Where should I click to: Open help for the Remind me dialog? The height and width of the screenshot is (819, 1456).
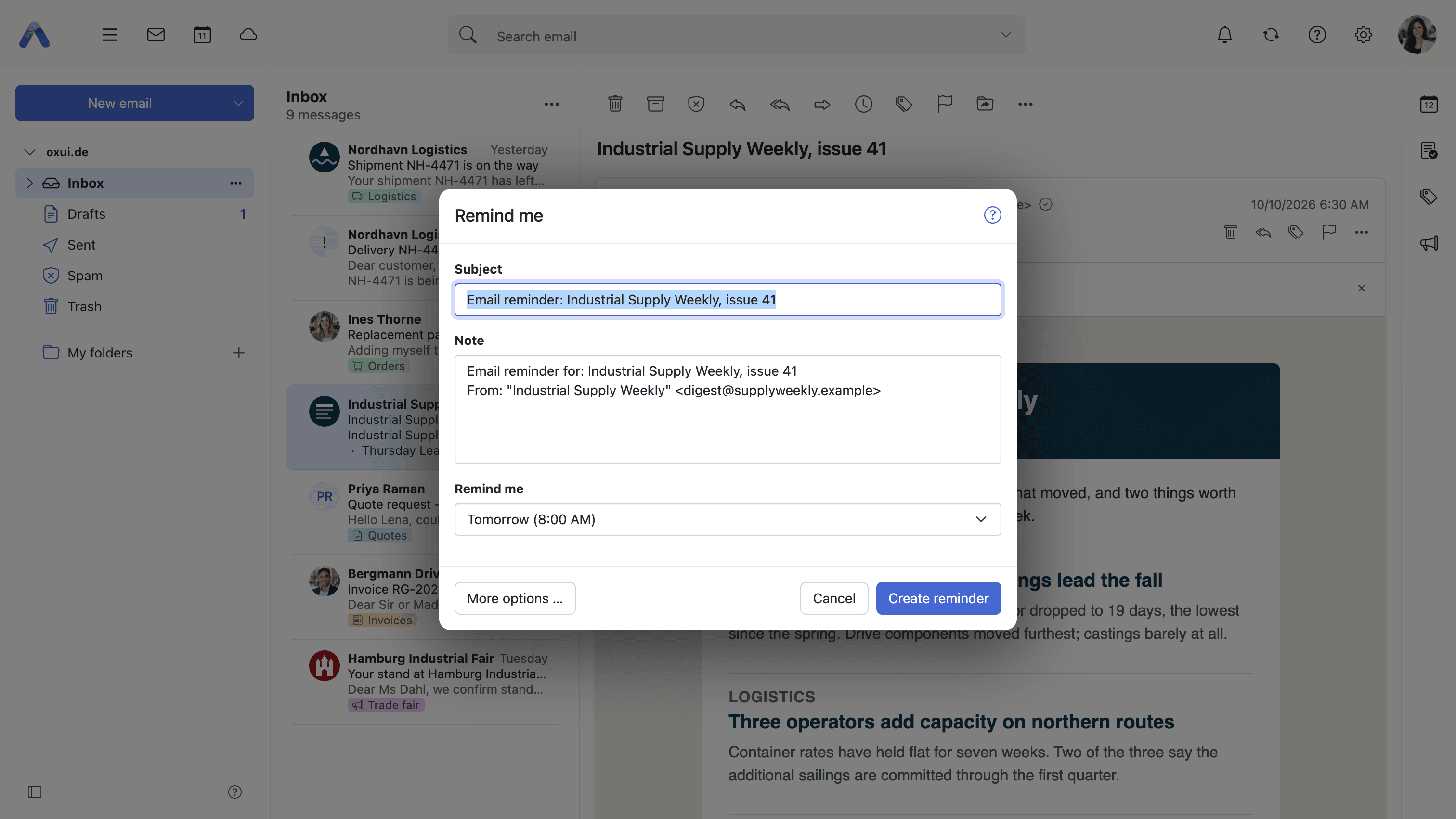[x=992, y=215]
